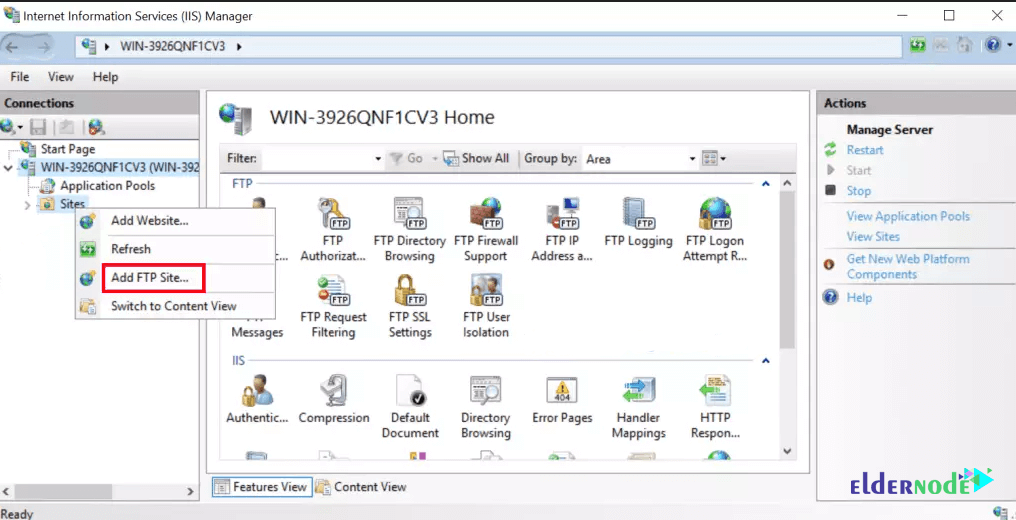The image size is (1016, 520).
Task: Click View Application Pools link
Action: click(908, 216)
